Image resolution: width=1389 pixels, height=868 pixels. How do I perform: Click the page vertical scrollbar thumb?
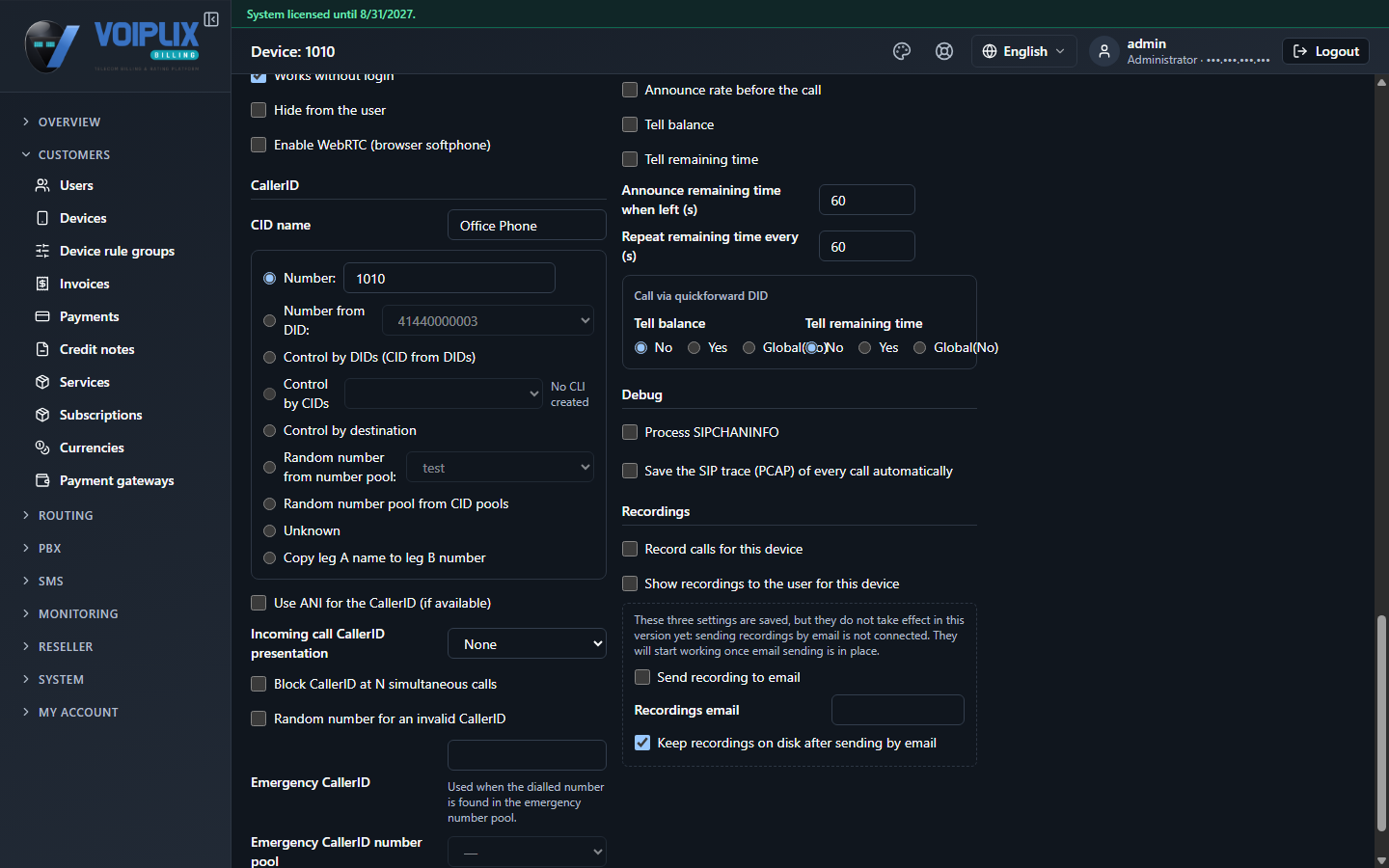1381,722
